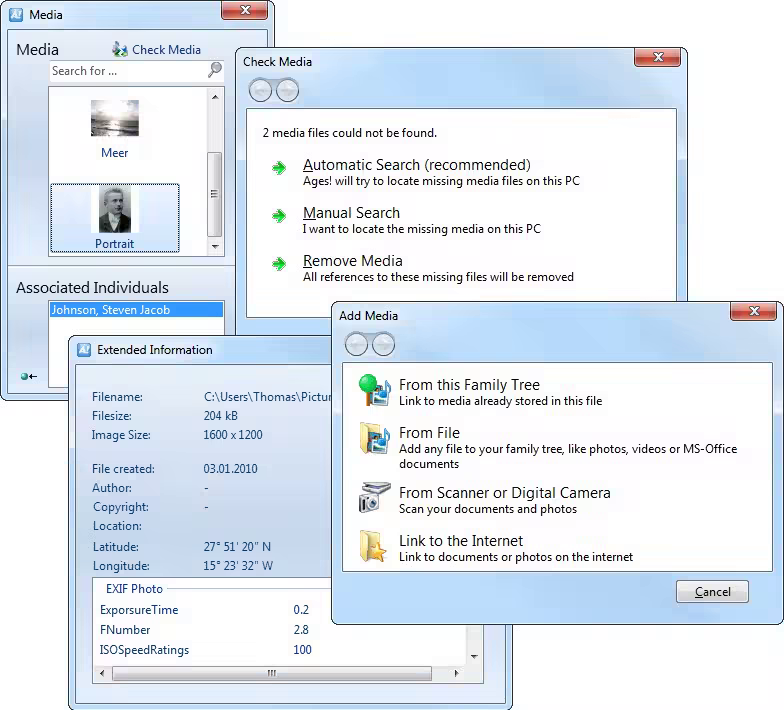Click the forward button in the Add Media dialog
784x710 pixels.
click(382, 345)
